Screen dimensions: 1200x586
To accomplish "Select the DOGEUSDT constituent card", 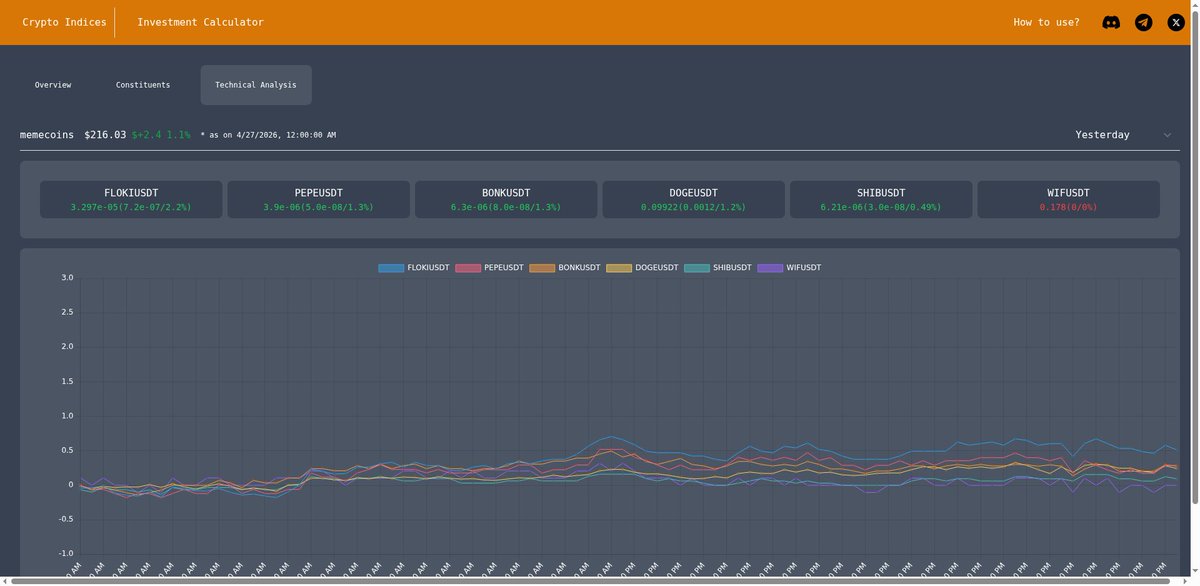I will (693, 198).
